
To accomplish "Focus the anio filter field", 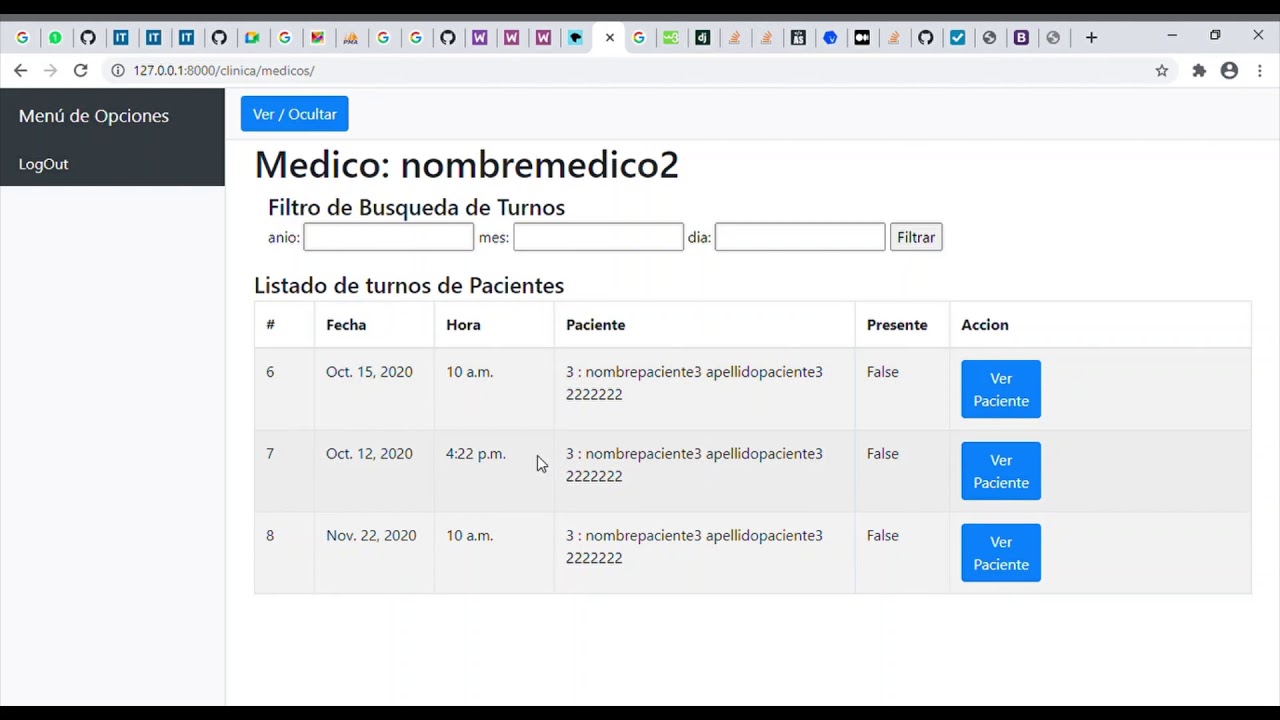I will [388, 237].
